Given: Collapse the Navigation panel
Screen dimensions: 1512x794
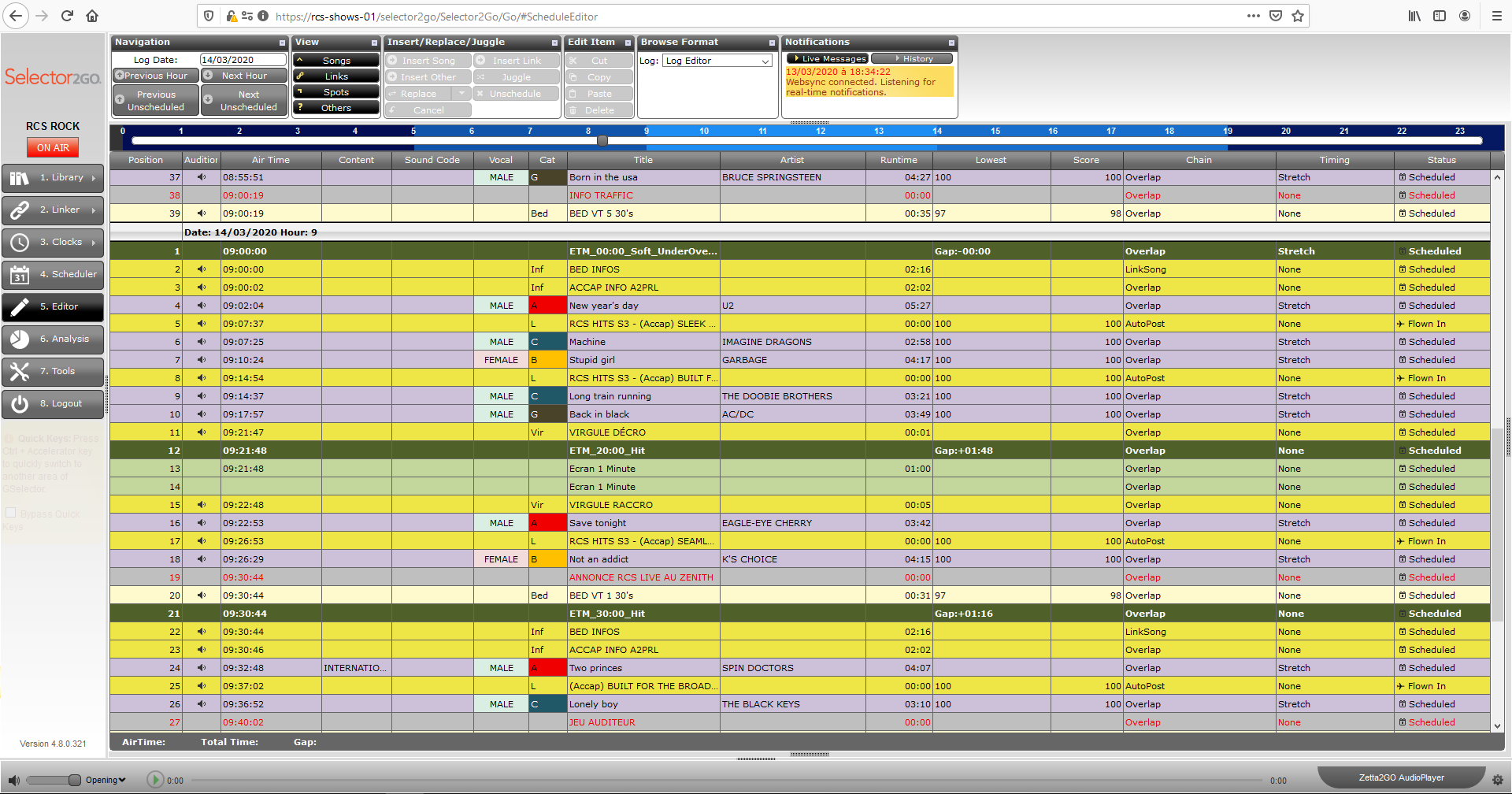Looking at the screenshot, I should 282,43.
